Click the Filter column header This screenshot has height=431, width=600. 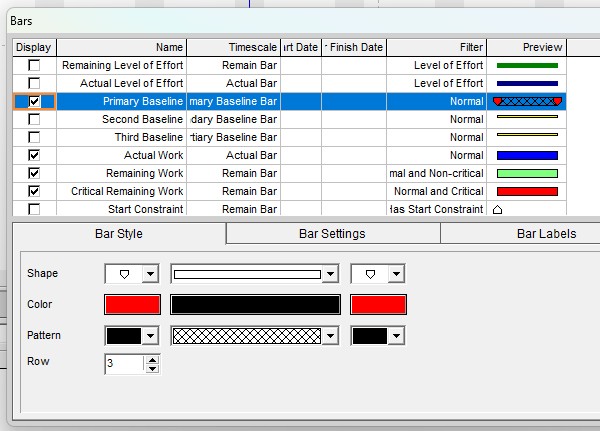coord(437,47)
